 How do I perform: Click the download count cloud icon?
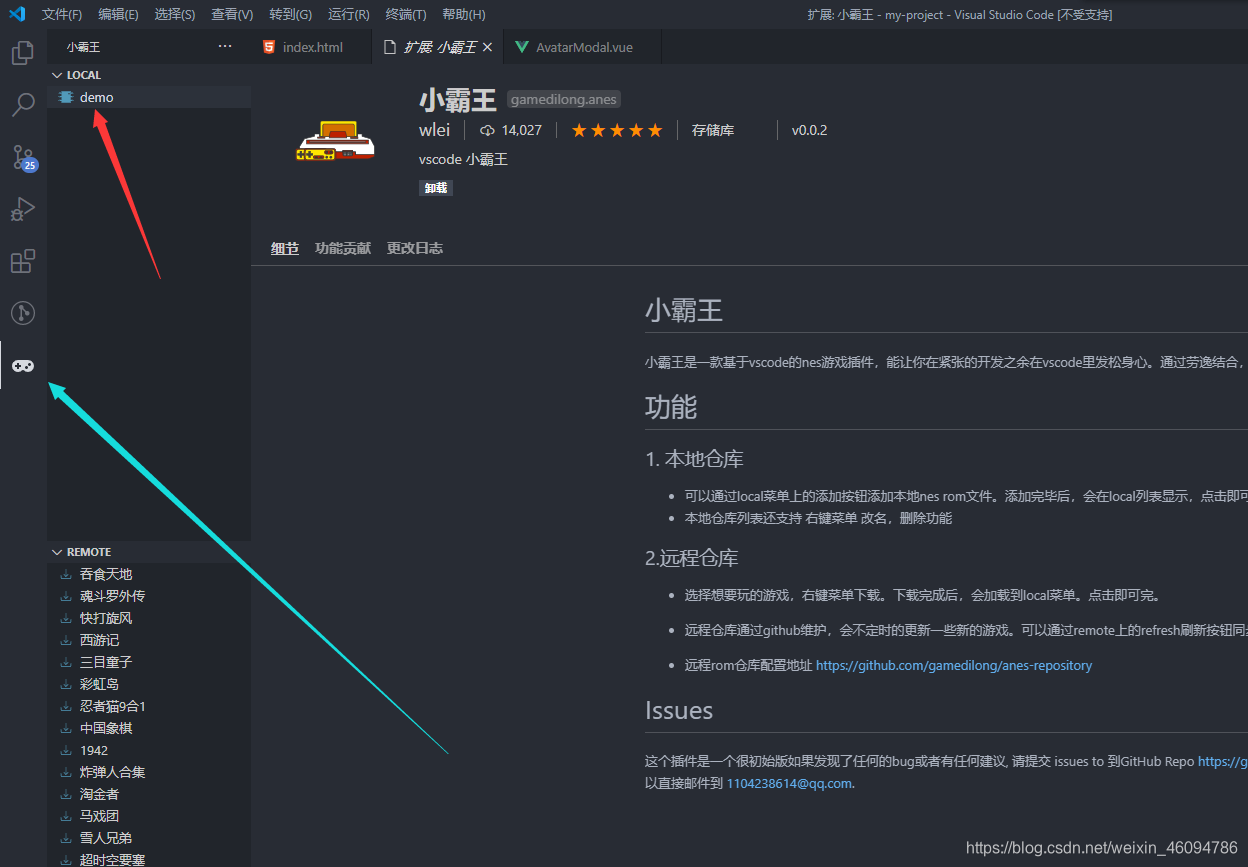[488, 130]
